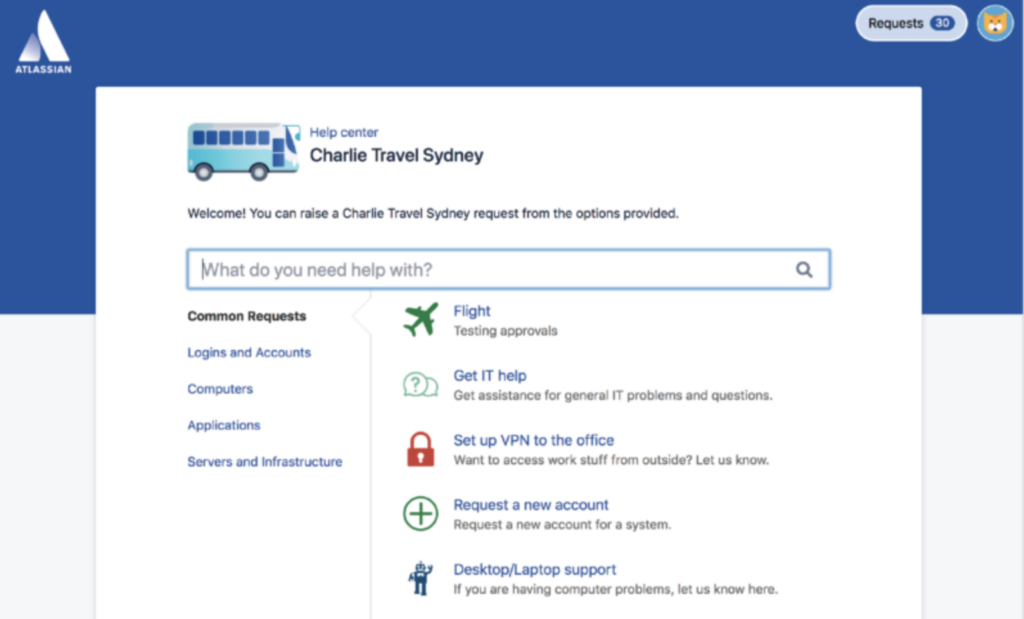Go to Servers and Infrastructure category
This screenshot has height=619, width=1024.
click(x=264, y=462)
